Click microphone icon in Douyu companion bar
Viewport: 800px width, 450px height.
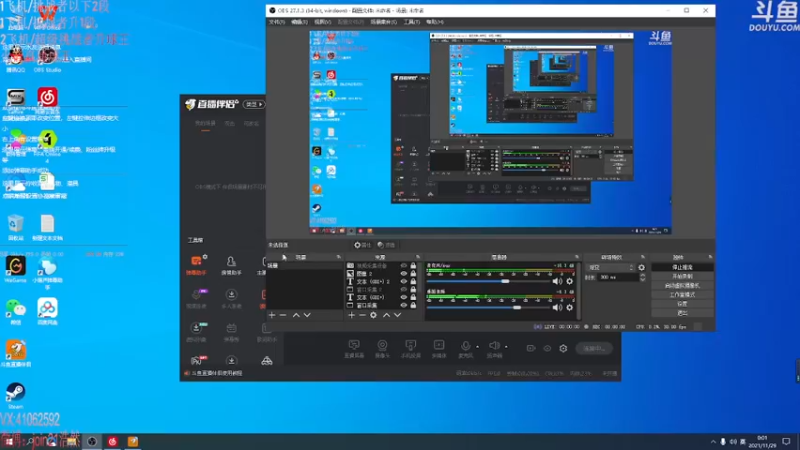tap(465, 349)
